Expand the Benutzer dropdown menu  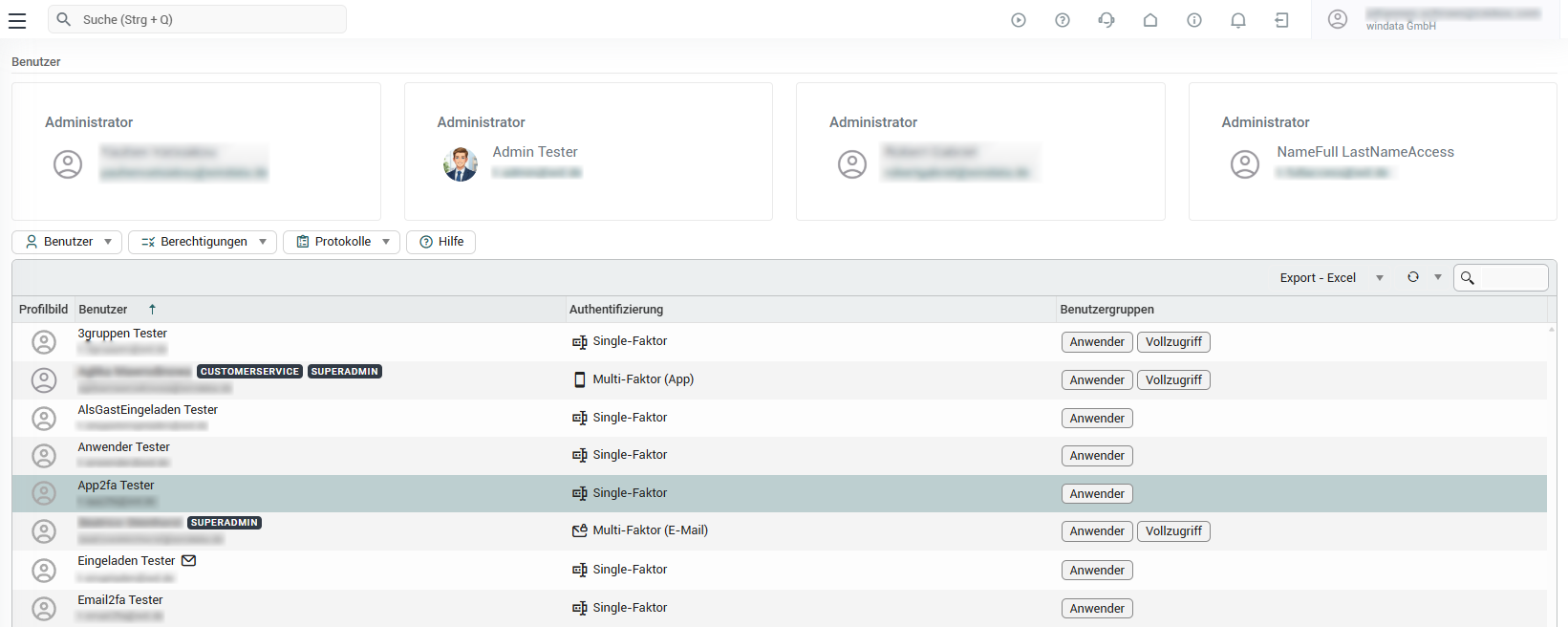tap(68, 242)
